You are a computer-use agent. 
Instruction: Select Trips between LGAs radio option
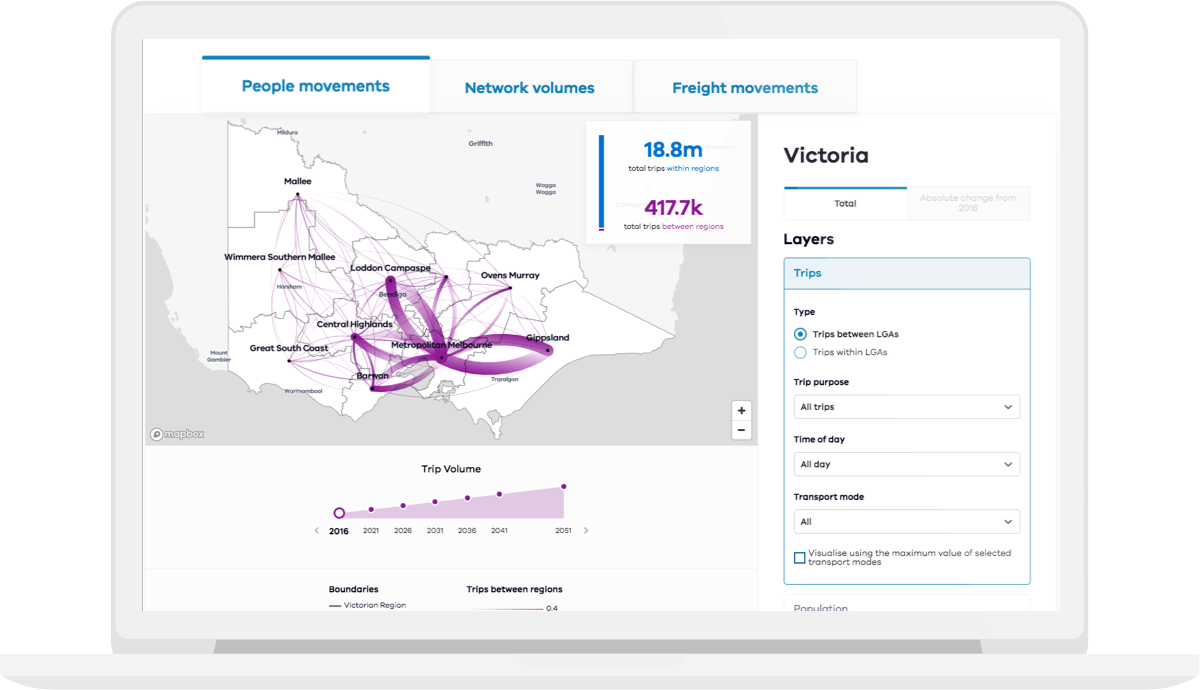tap(800, 334)
